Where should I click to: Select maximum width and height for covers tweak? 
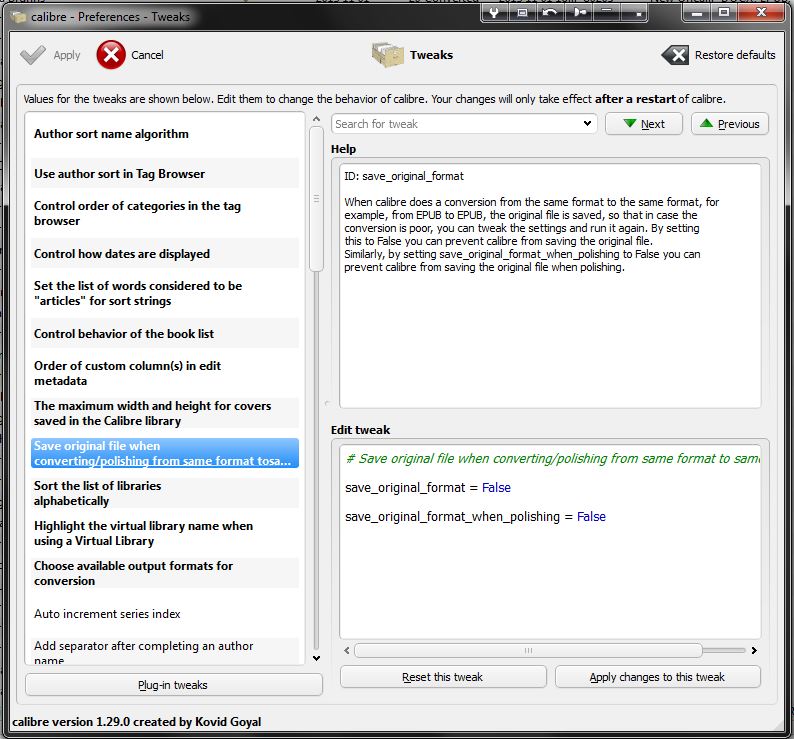point(165,413)
